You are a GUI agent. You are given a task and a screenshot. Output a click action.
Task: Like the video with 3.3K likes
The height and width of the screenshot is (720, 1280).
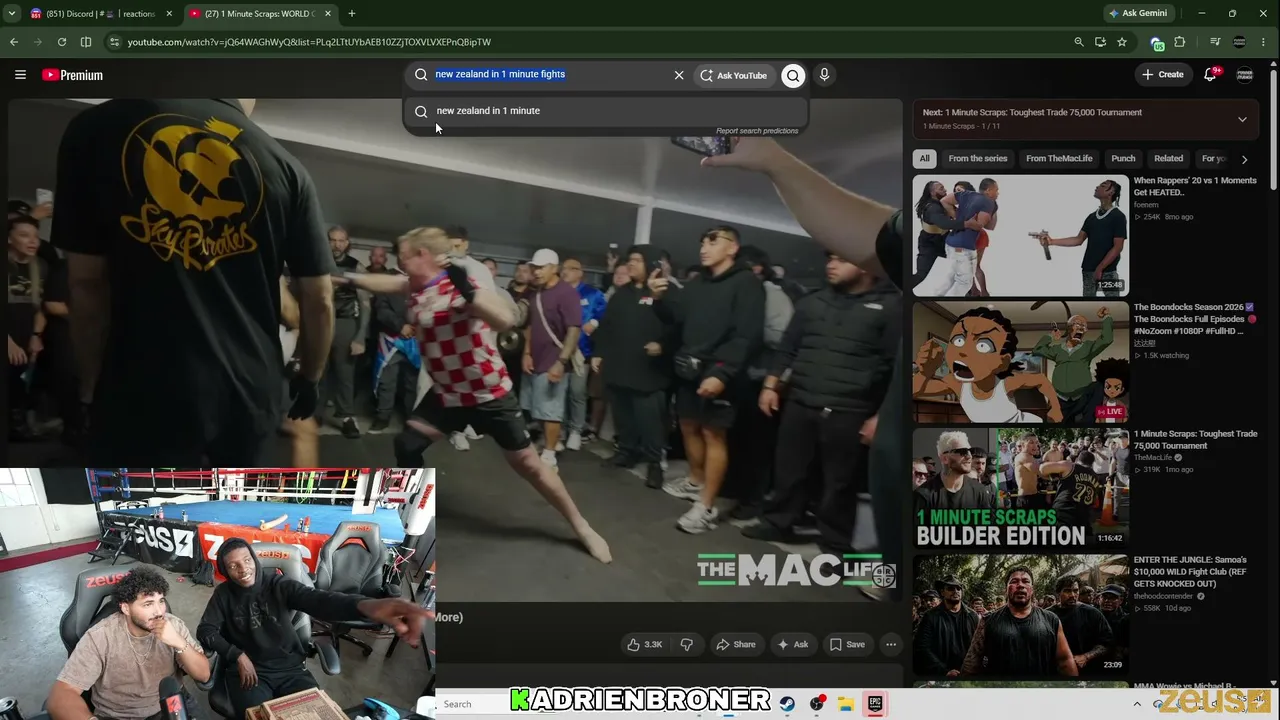[x=644, y=645]
